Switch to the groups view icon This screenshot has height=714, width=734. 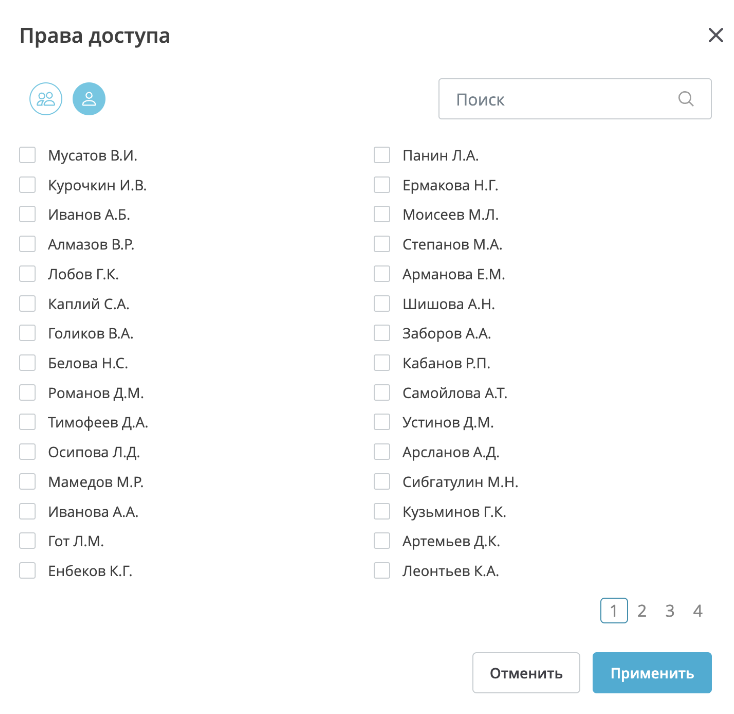(46, 98)
